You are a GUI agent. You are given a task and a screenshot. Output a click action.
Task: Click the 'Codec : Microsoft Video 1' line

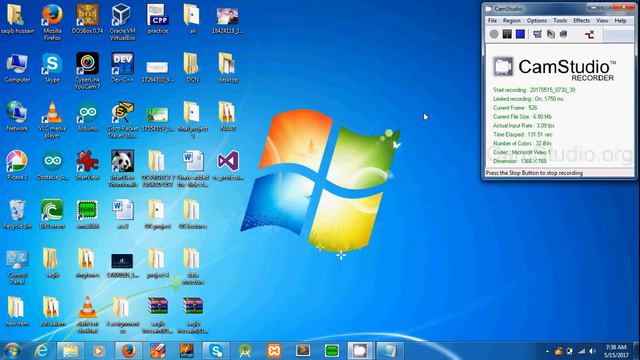(x=522, y=152)
